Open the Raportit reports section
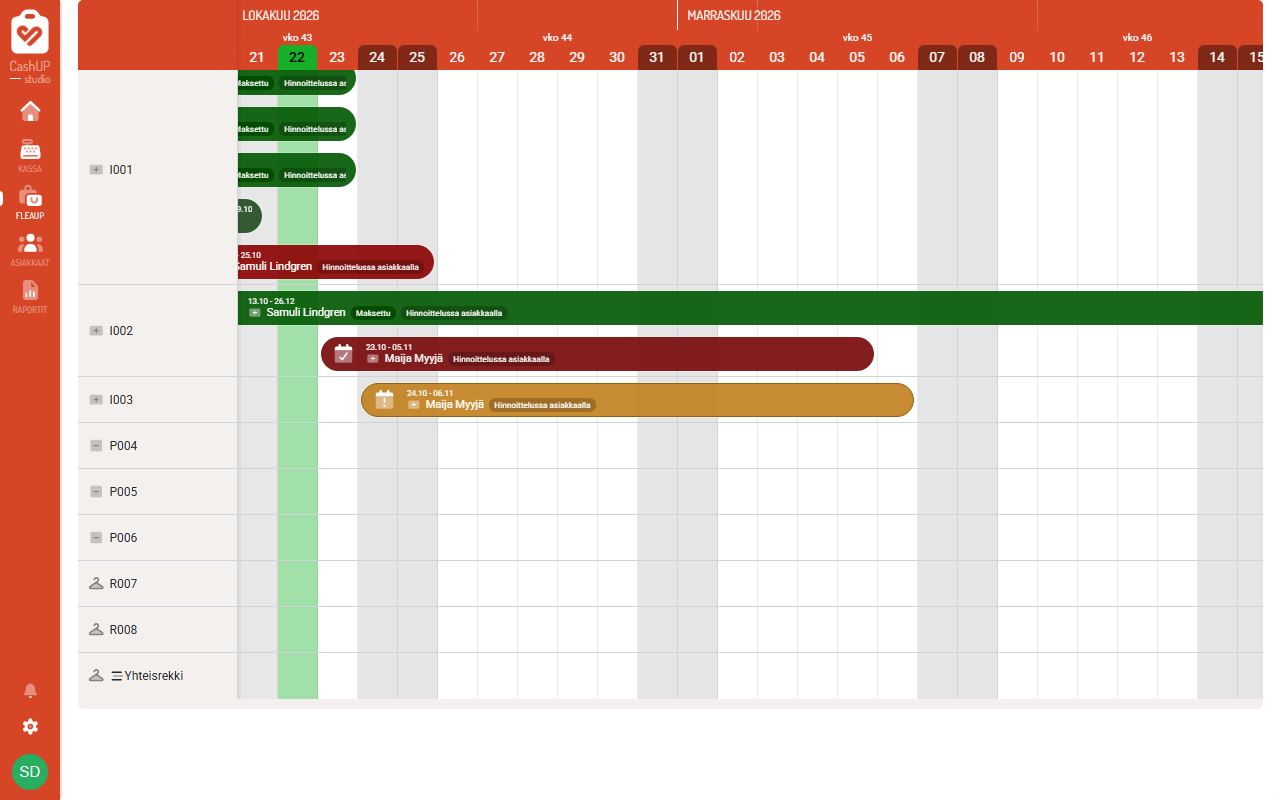The width and height of the screenshot is (1280, 800). click(30, 297)
